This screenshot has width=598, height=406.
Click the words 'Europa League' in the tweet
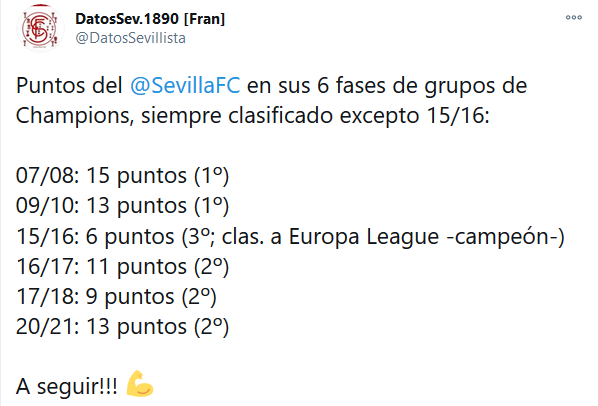[363, 236]
